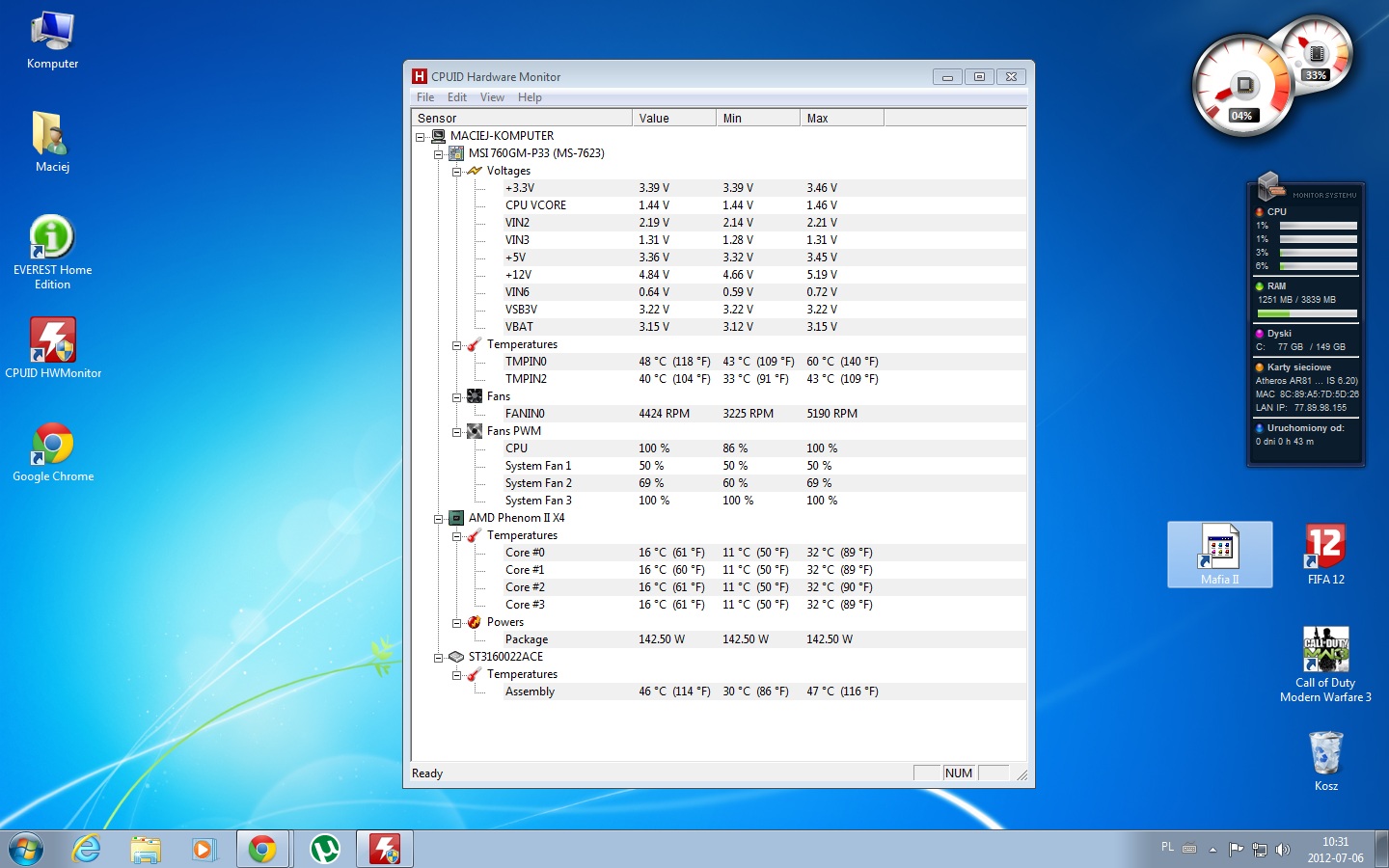1389x868 pixels.
Task: Open the View menu
Action: 492,97
